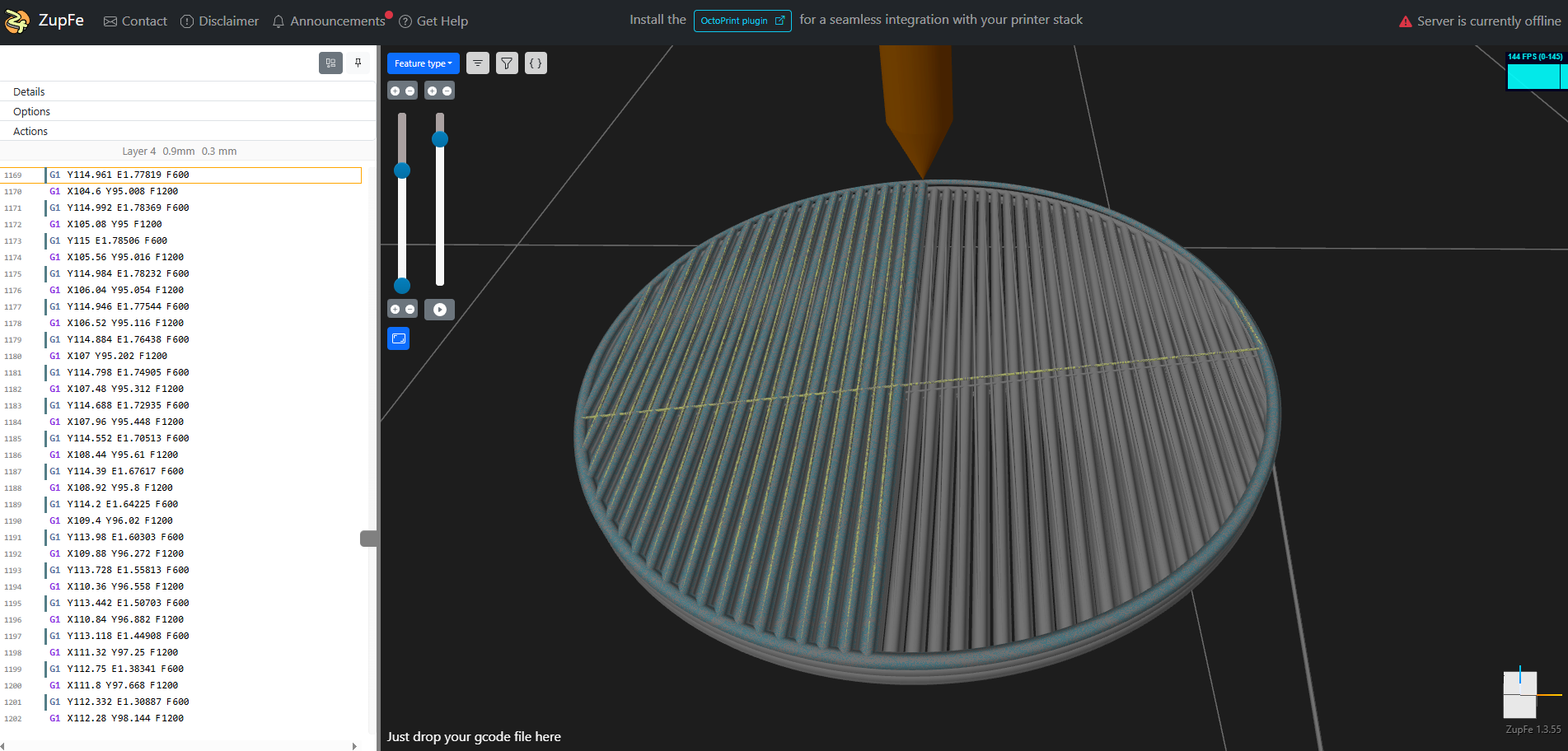Click the 'Just drop your gcode file here' text
Screen dimensions: 1568x751
(x=474, y=737)
